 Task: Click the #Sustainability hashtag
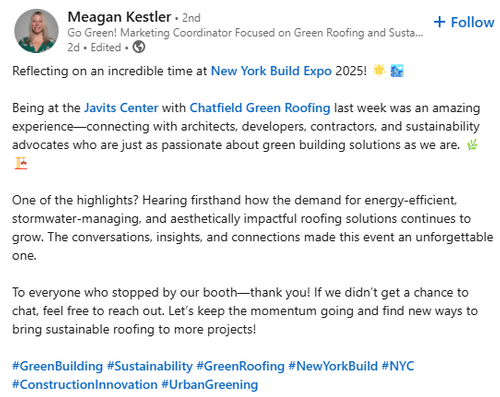tap(150, 366)
